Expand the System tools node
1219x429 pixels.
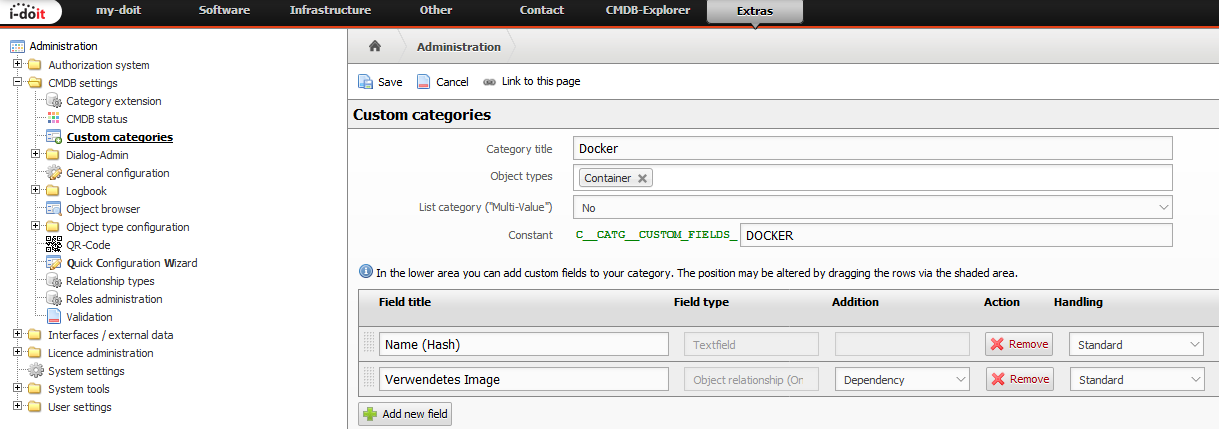(17, 388)
